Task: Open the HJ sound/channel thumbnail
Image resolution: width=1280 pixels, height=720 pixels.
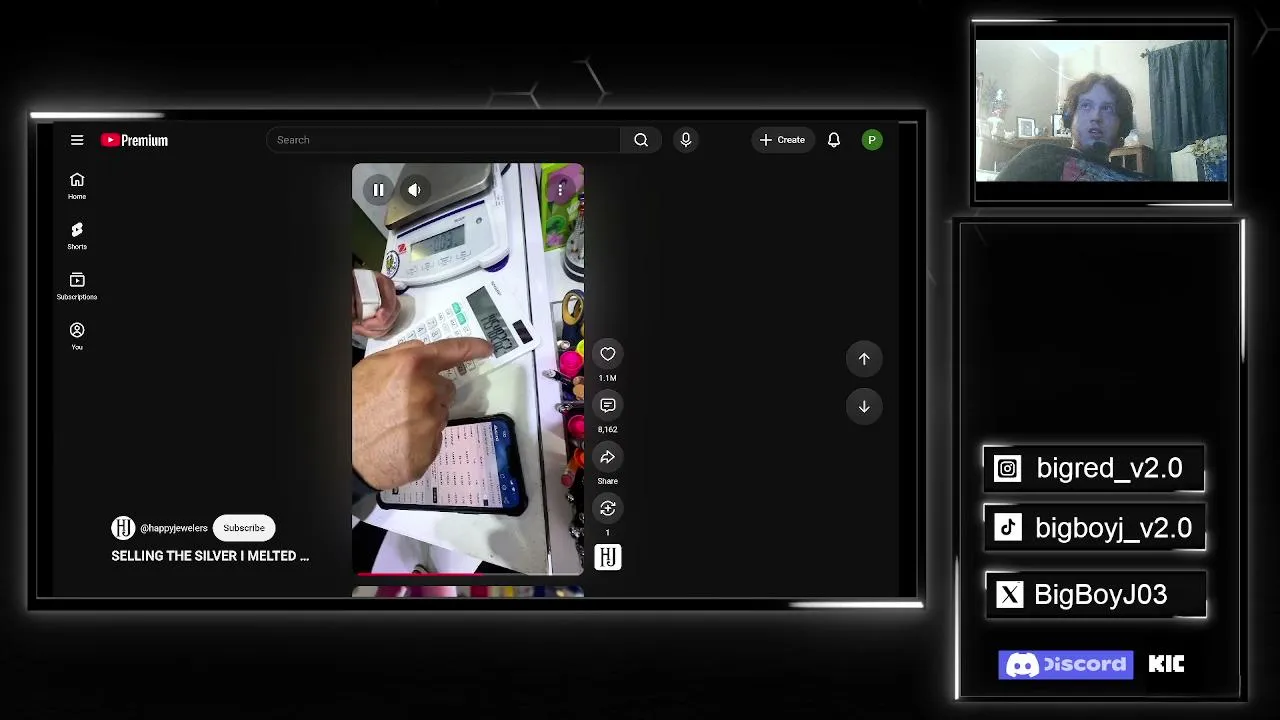Action: 608,557
